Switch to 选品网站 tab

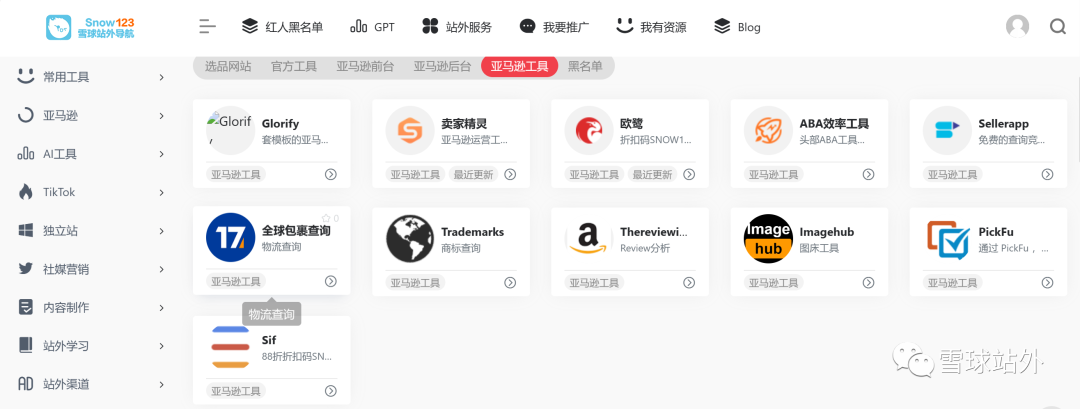coord(228,67)
